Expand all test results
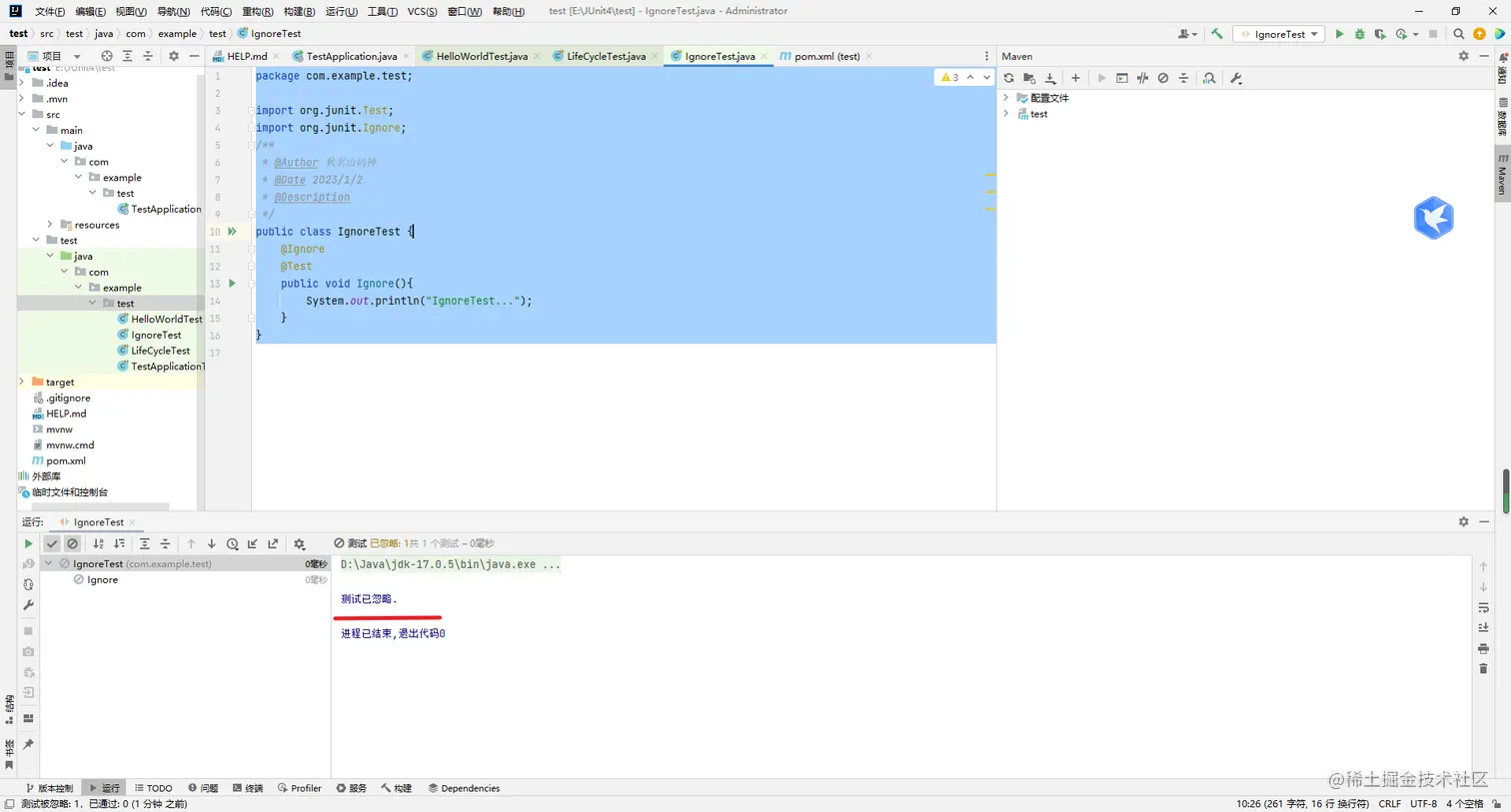The width and height of the screenshot is (1511, 812). pyautogui.click(x=144, y=543)
